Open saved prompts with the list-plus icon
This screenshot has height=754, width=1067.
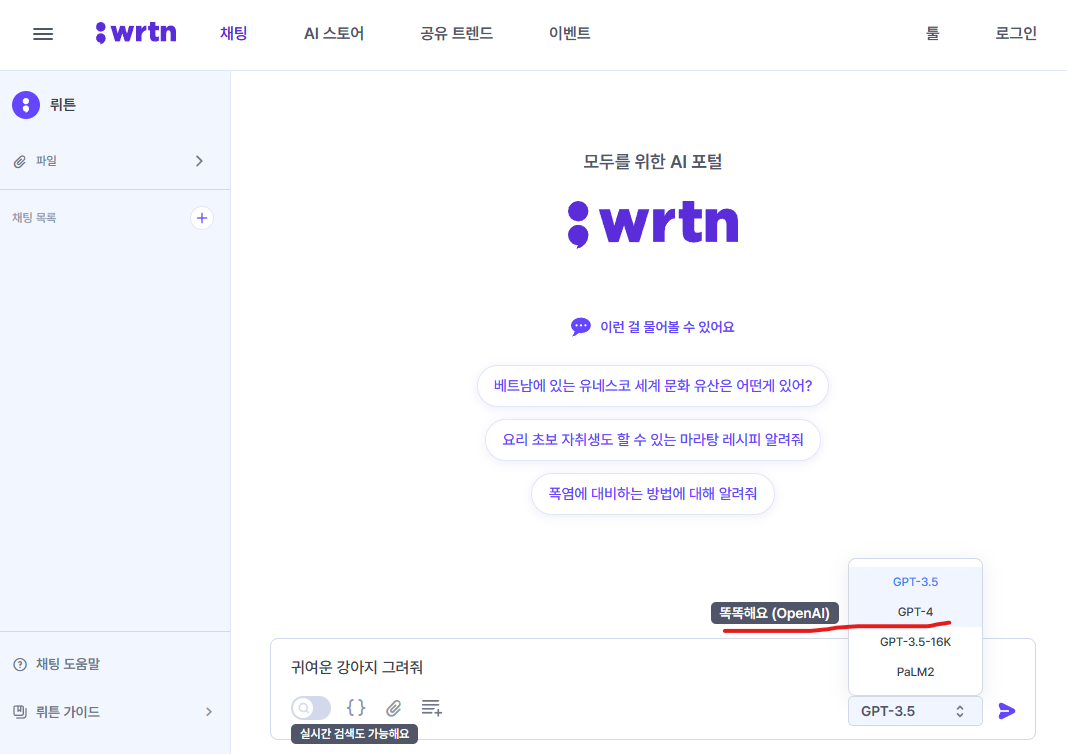pos(431,707)
